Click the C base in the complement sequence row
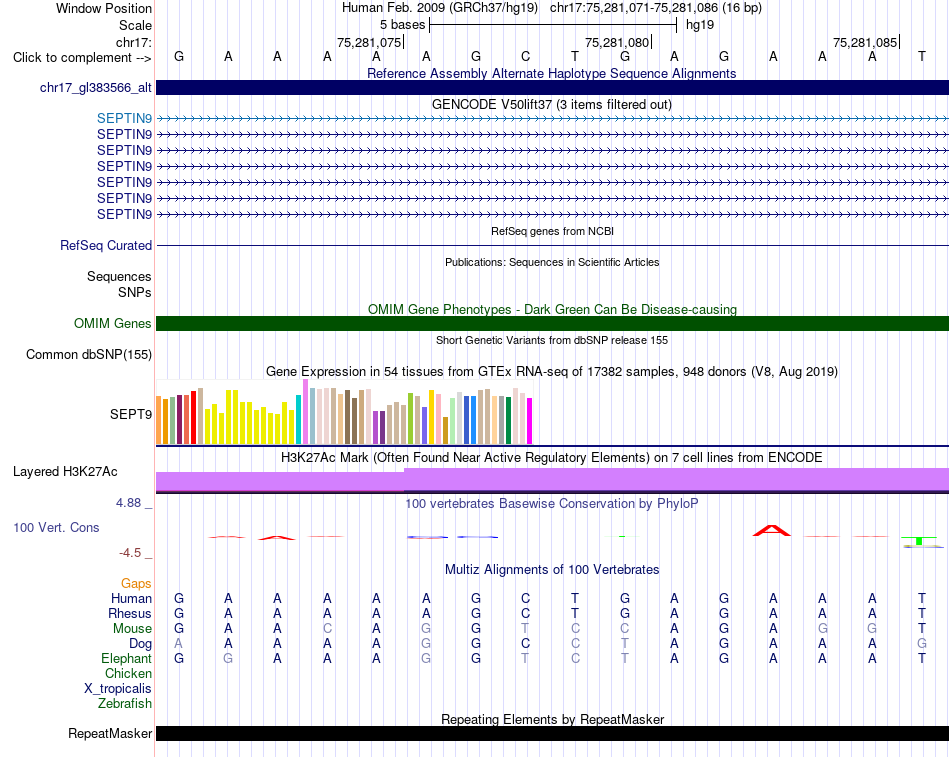The width and height of the screenshot is (950, 757). (x=525, y=56)
